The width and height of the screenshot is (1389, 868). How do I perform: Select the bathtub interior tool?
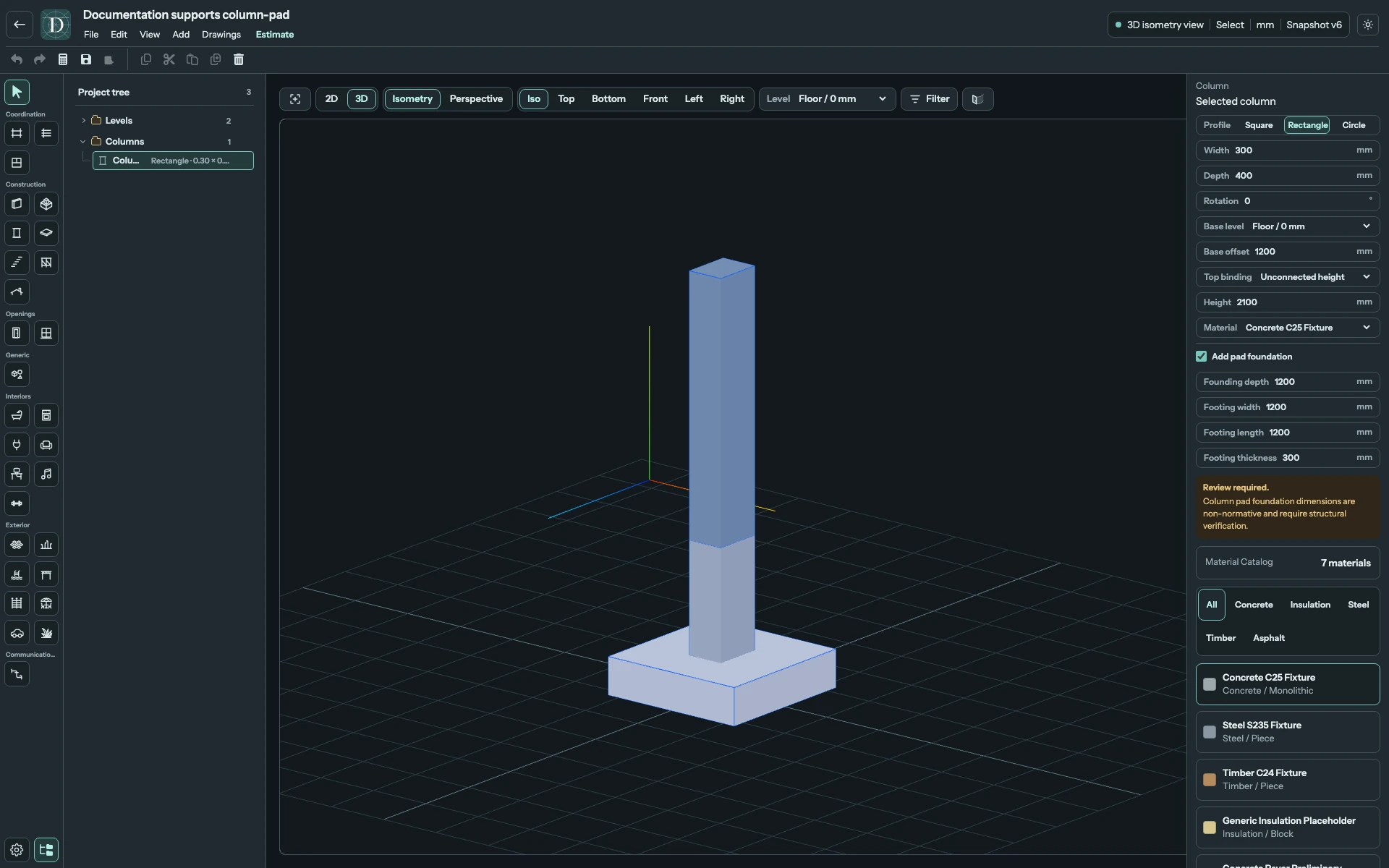17,415
